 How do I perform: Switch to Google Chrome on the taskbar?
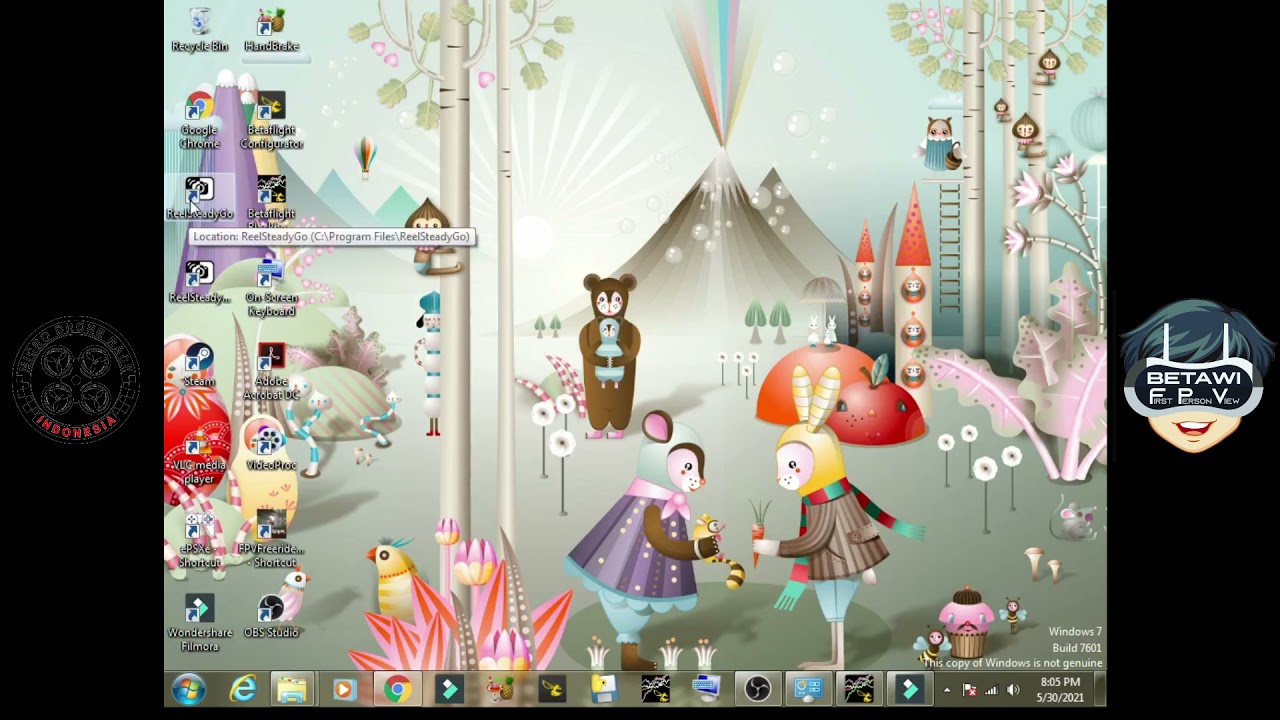(397, 689)
